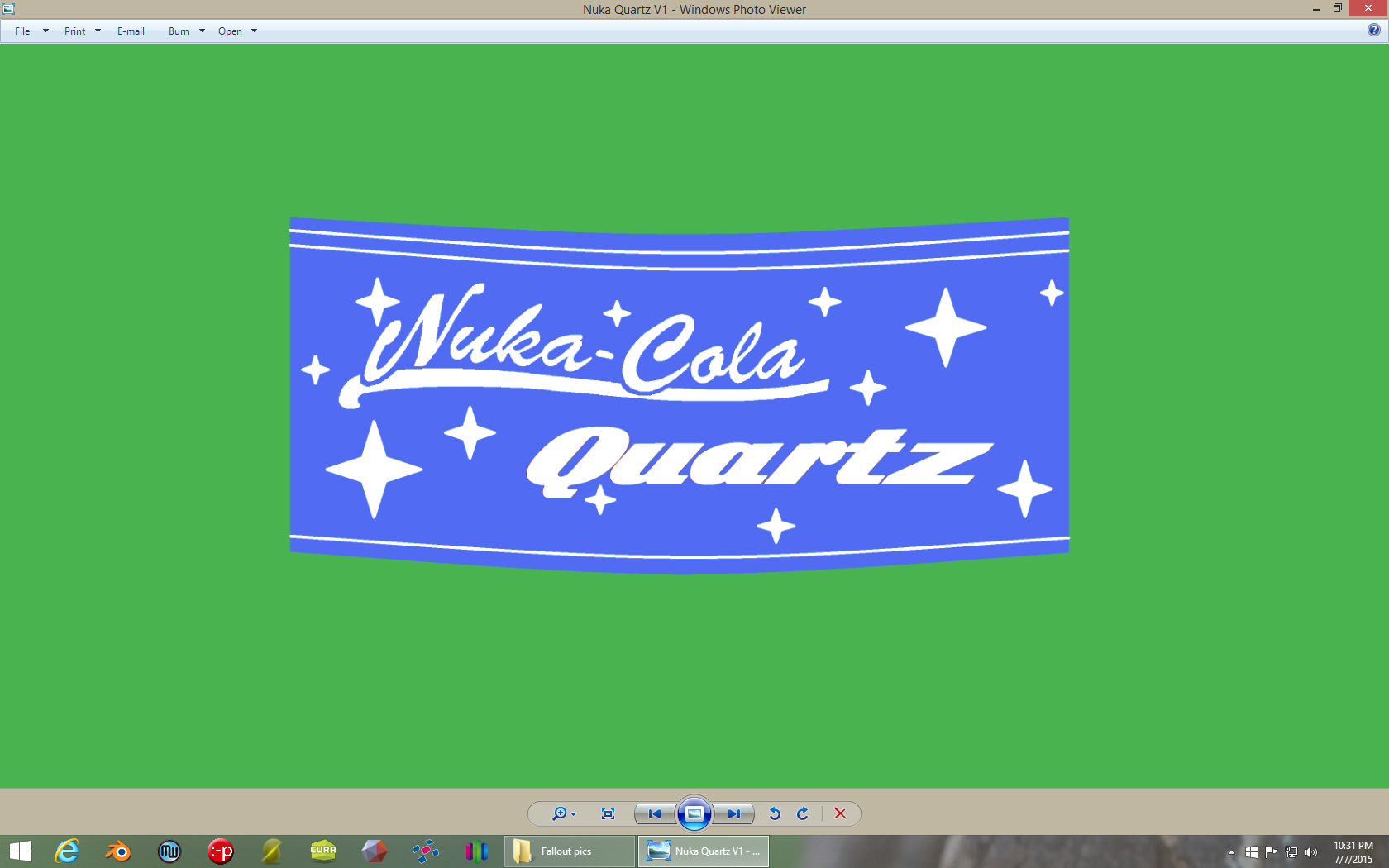This screenshot has width=1389, height=868.
Task: Open the colored bars taskbar app
Action: (x=476, y=851)
